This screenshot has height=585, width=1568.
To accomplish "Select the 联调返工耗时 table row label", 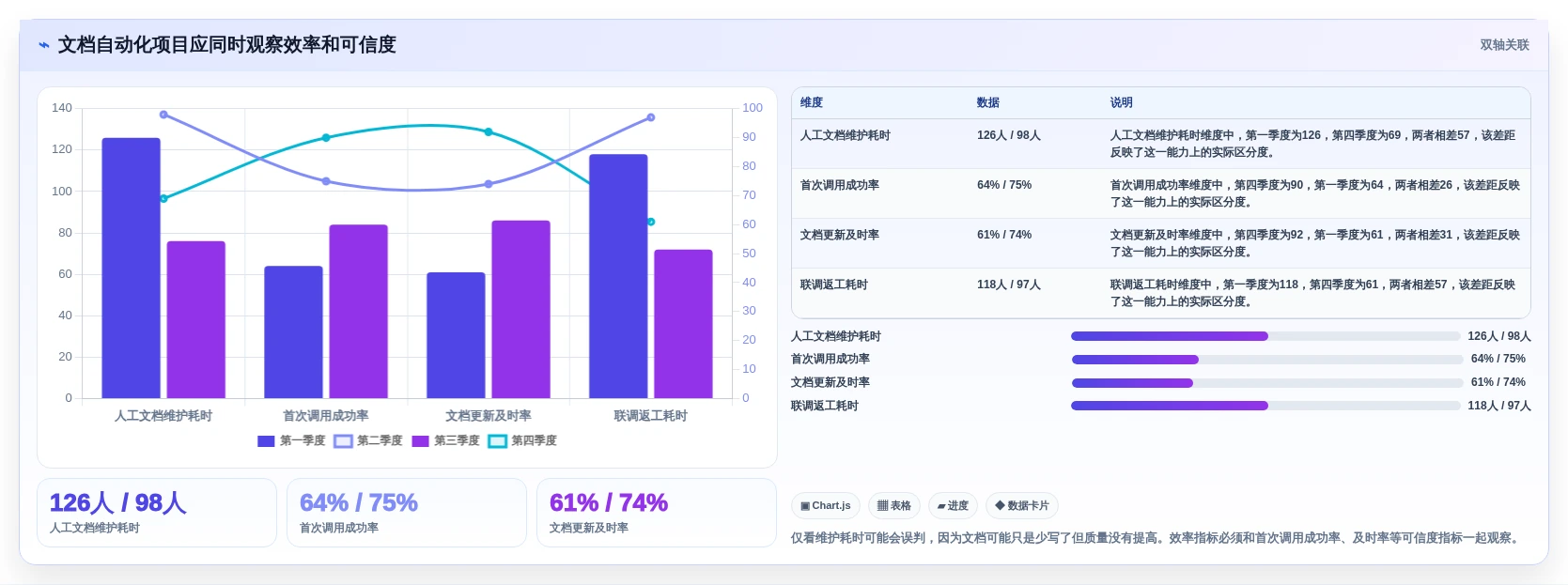I will 834,285.
